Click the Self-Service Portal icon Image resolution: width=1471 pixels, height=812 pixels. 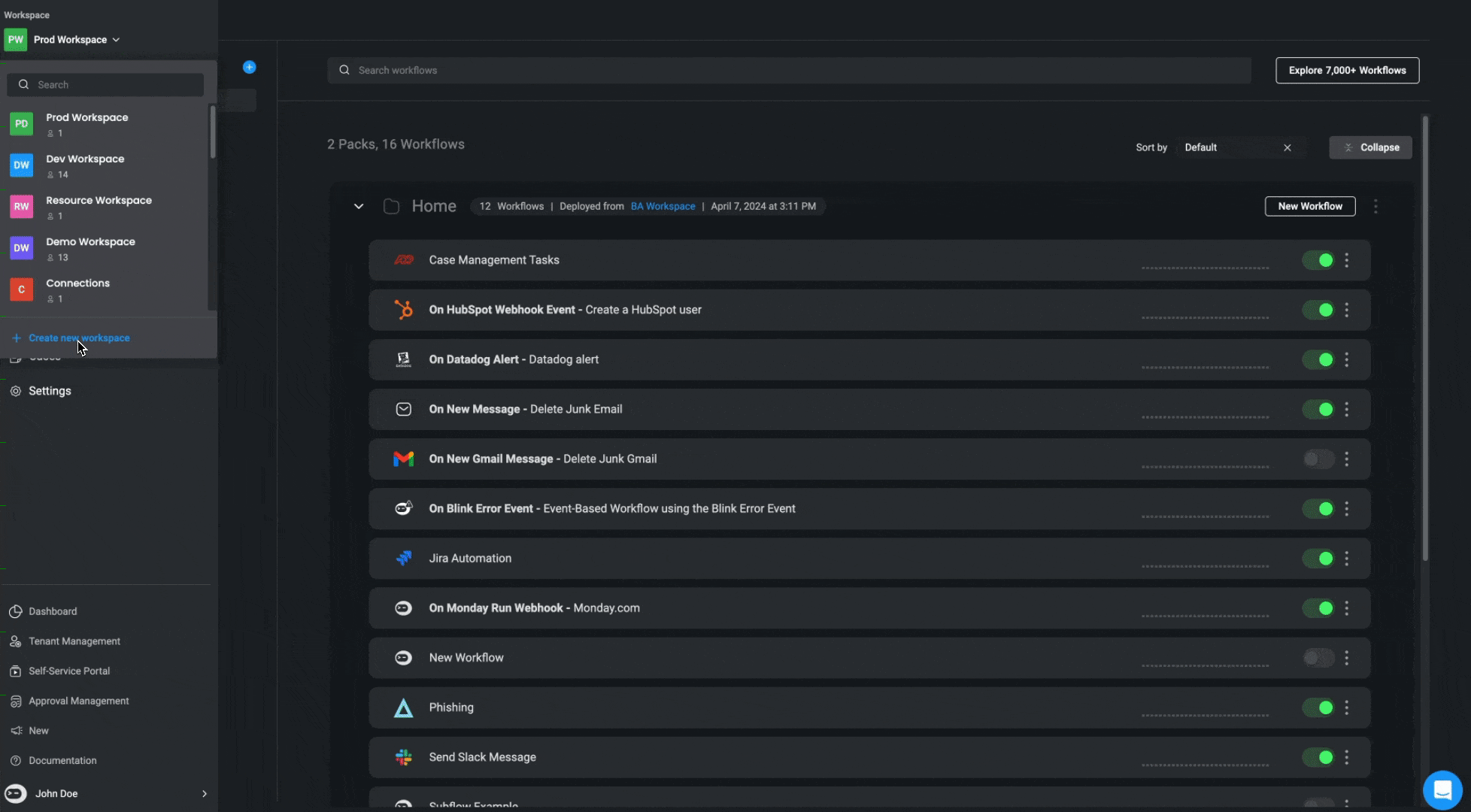tap(15, 671)
